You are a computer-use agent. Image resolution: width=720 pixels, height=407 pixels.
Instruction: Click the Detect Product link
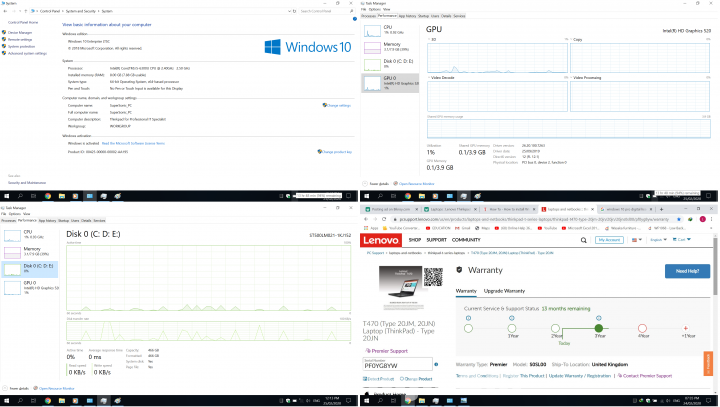click(378, 379)
